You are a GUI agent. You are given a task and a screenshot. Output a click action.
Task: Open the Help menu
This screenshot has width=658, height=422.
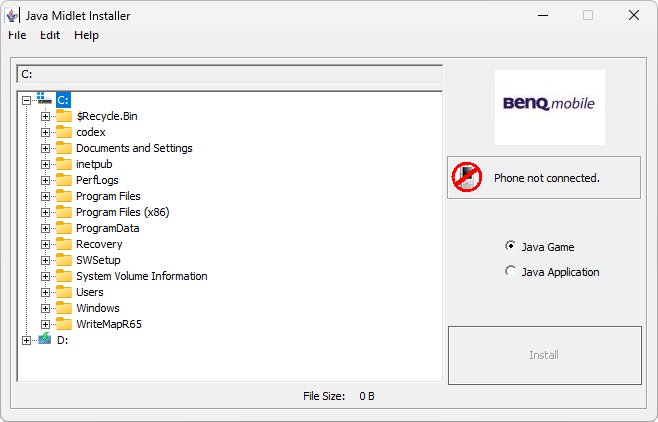[x=86, y=35]
